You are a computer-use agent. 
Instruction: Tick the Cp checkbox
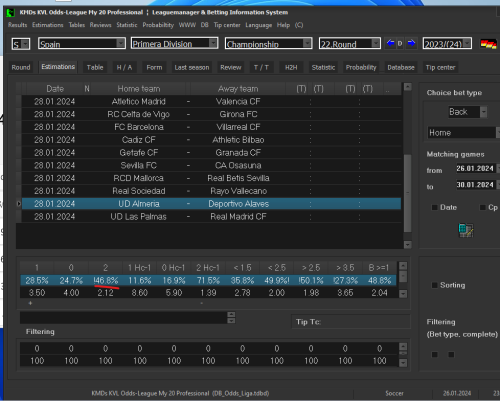(482, 207)
